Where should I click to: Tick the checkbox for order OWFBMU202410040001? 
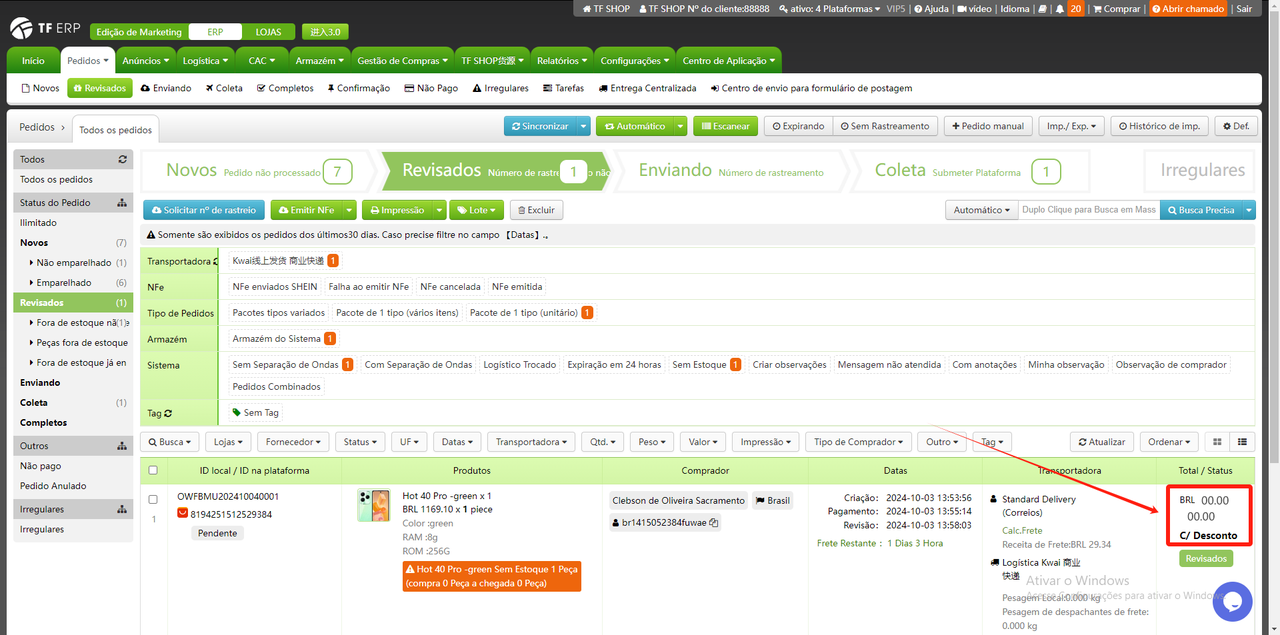coord(153,499)
